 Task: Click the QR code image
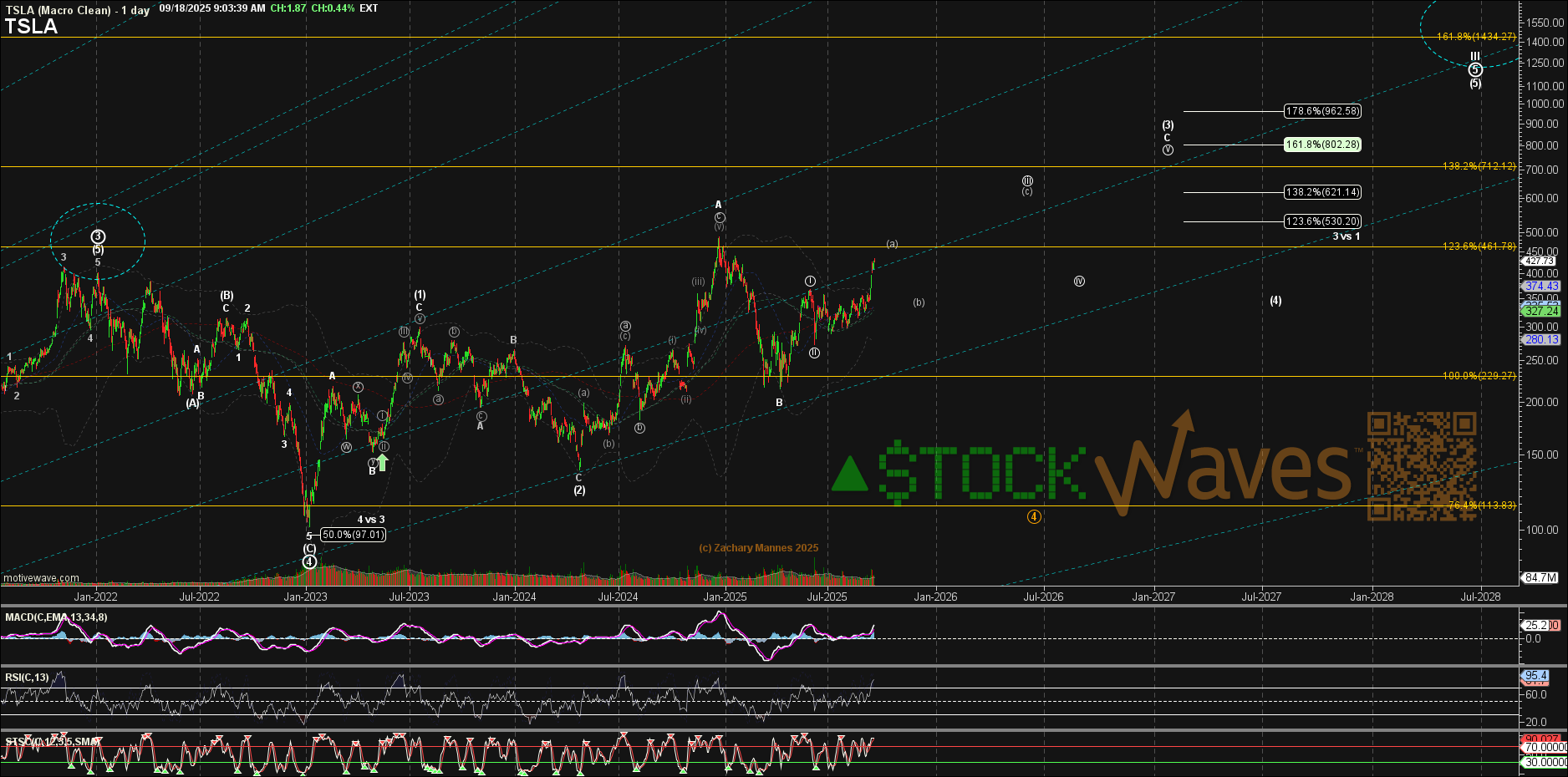coord(1421,466)
